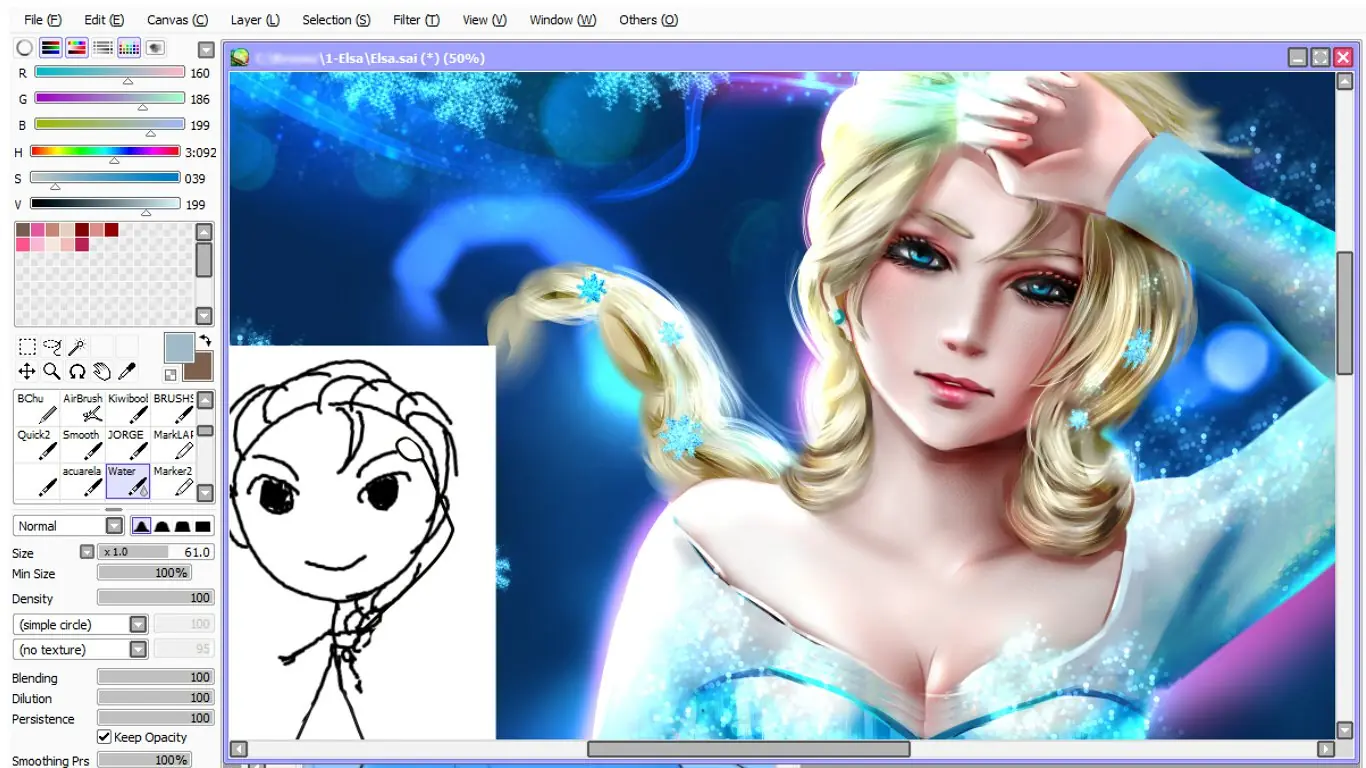This screenshot has height=768, width=1366.
Task: Click the Density slider
Action: pos(155,598)
